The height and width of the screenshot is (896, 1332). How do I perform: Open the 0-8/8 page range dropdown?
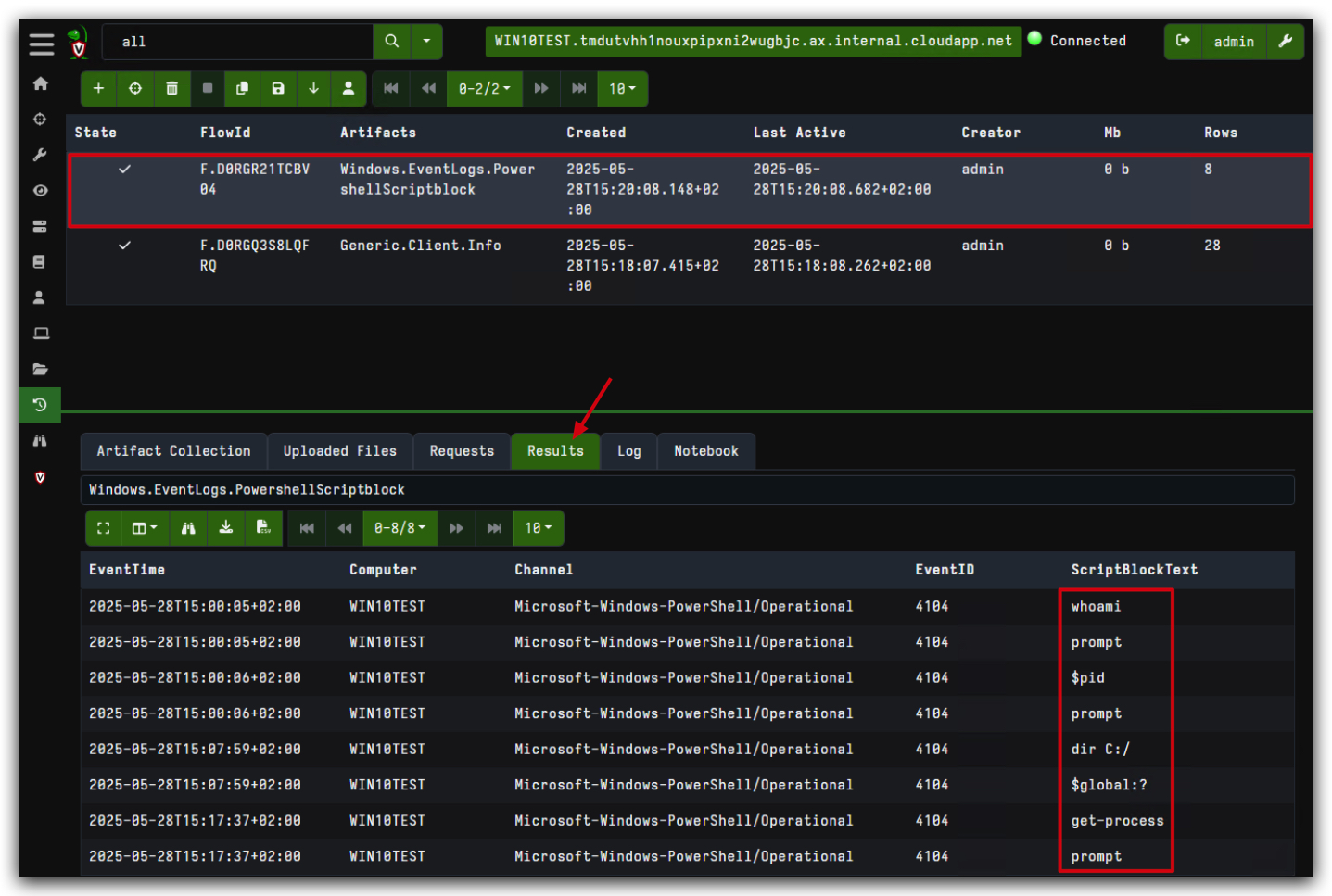point(400,528)
